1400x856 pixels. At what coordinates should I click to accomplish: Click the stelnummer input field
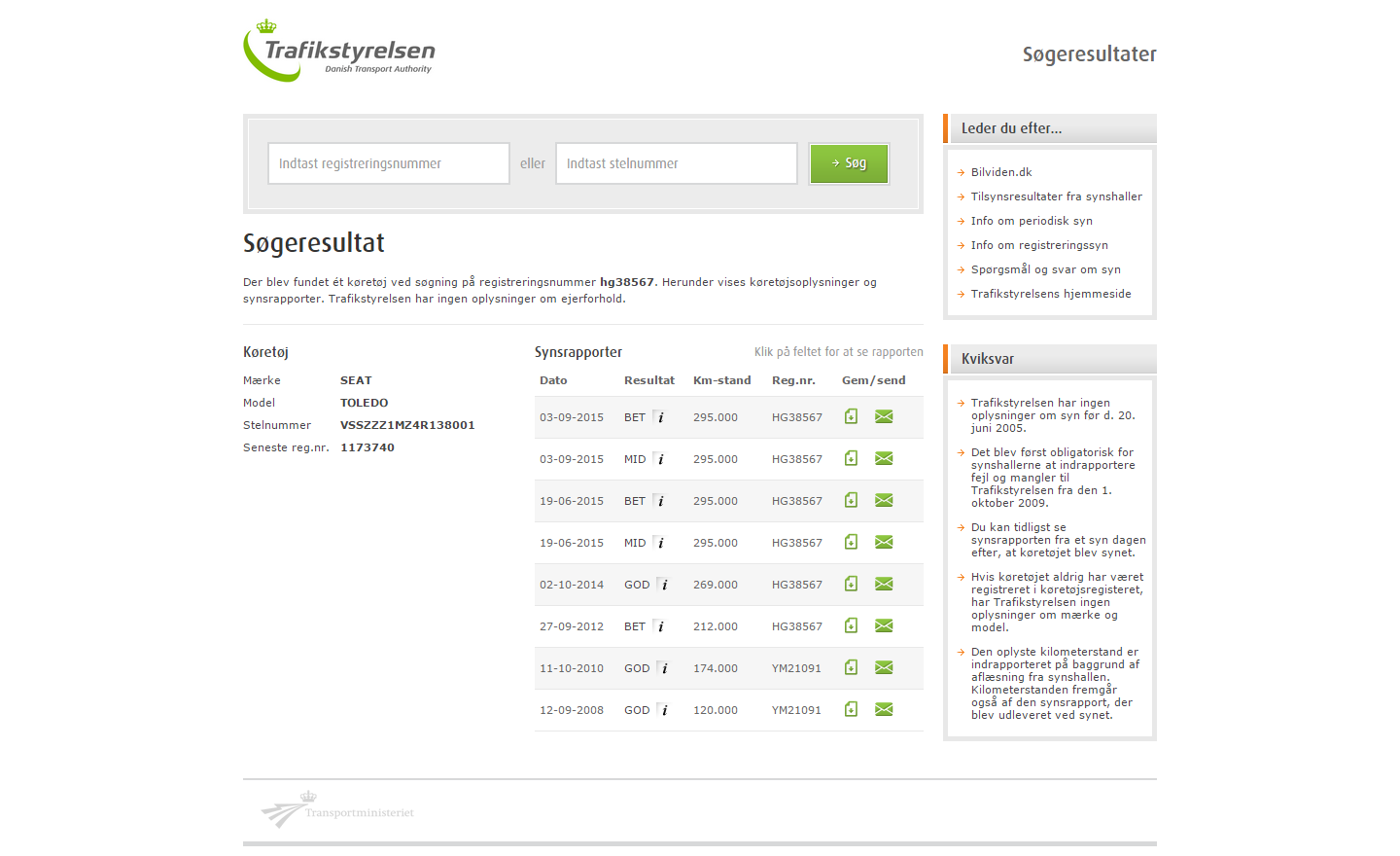click(x=676, y=163)
